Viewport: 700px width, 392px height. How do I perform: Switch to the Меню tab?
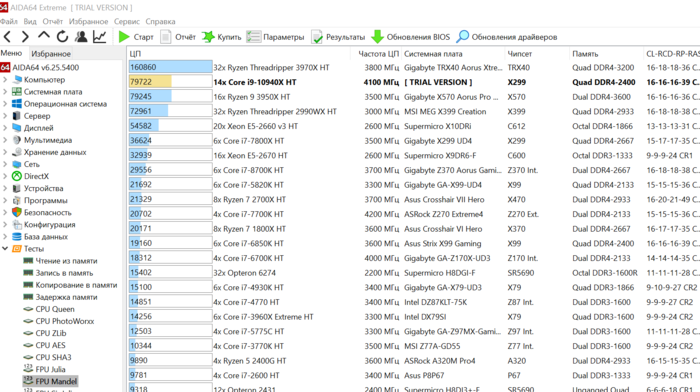click(x=12, y=53)
